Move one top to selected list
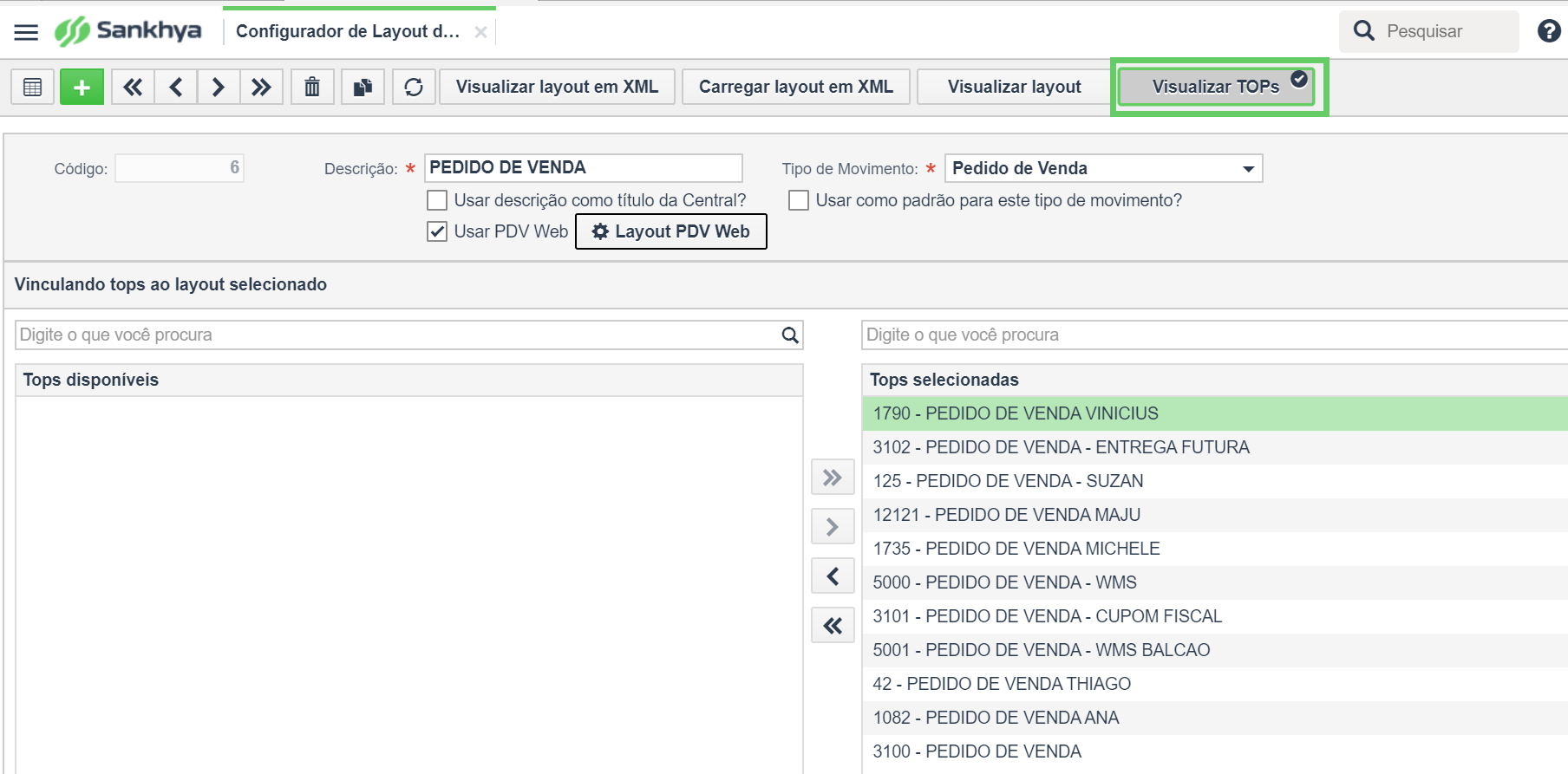This screenshot has height=774, width=1568. pyautogui.click(x=833, y=527)
